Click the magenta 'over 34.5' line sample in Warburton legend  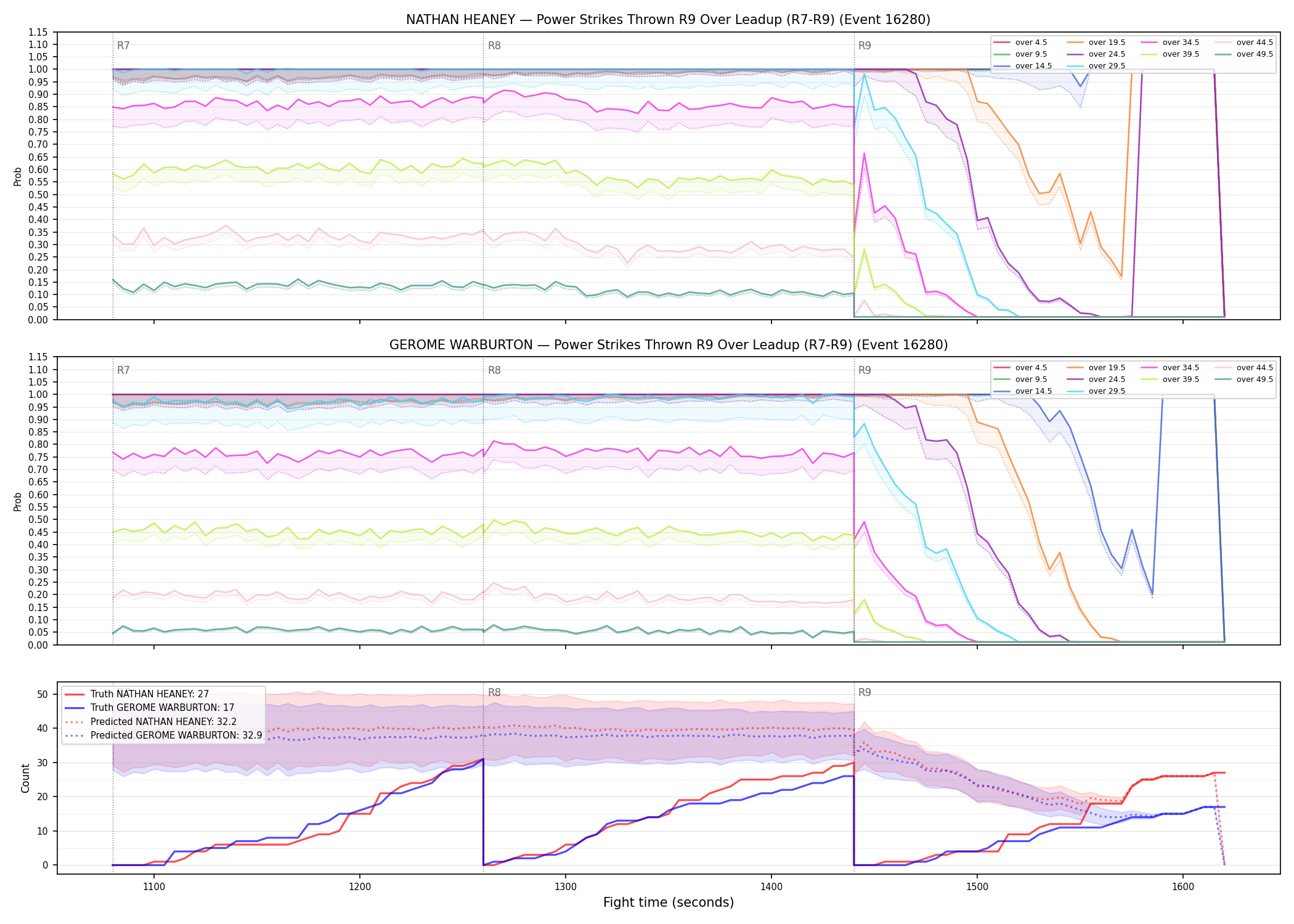[x=1149, y=368]
